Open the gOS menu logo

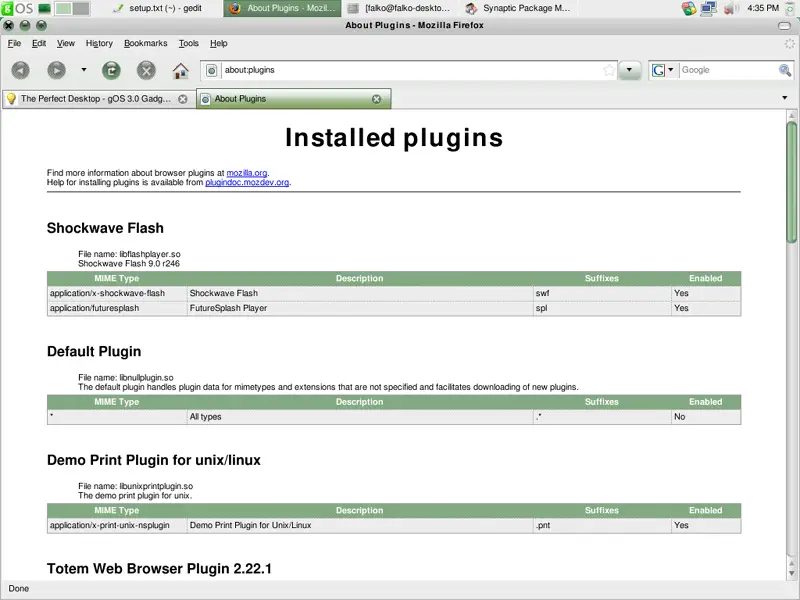click(17, 8)
